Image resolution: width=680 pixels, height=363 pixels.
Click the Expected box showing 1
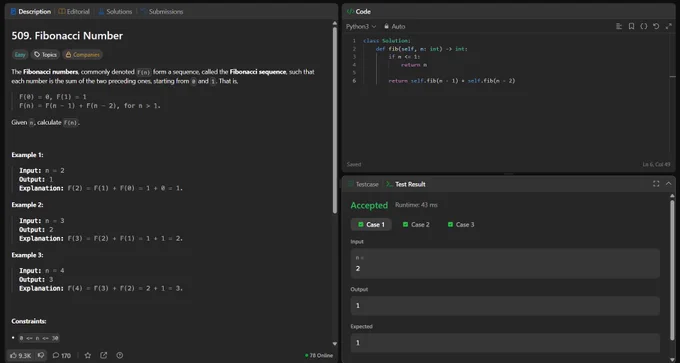tap(505, 343)
